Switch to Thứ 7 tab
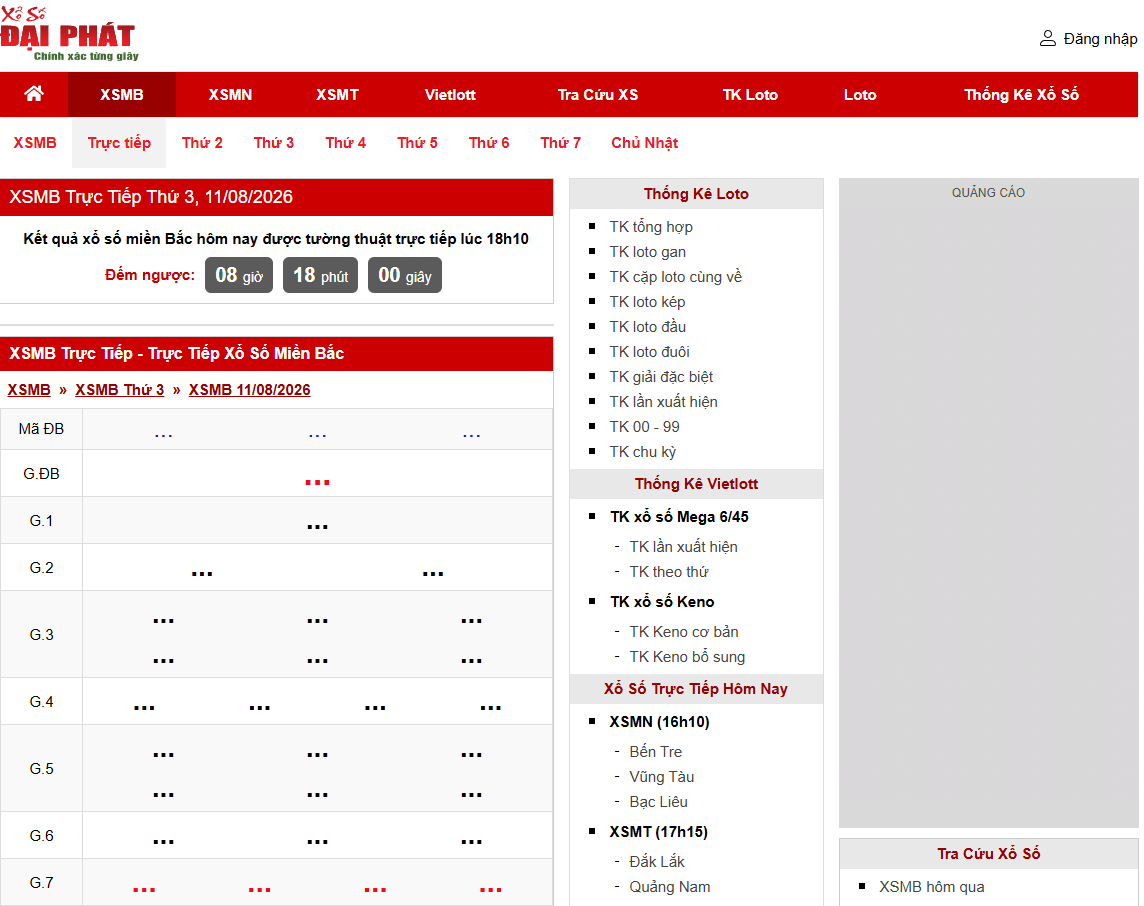Image resolution: width=1144 pixels, height=906 pixels. pos(560,143)
